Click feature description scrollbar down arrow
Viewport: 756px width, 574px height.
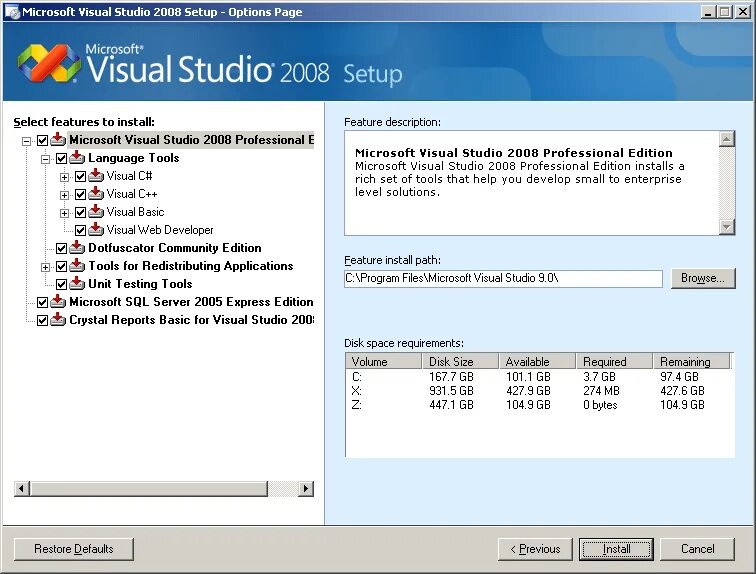tap(727, 227)
